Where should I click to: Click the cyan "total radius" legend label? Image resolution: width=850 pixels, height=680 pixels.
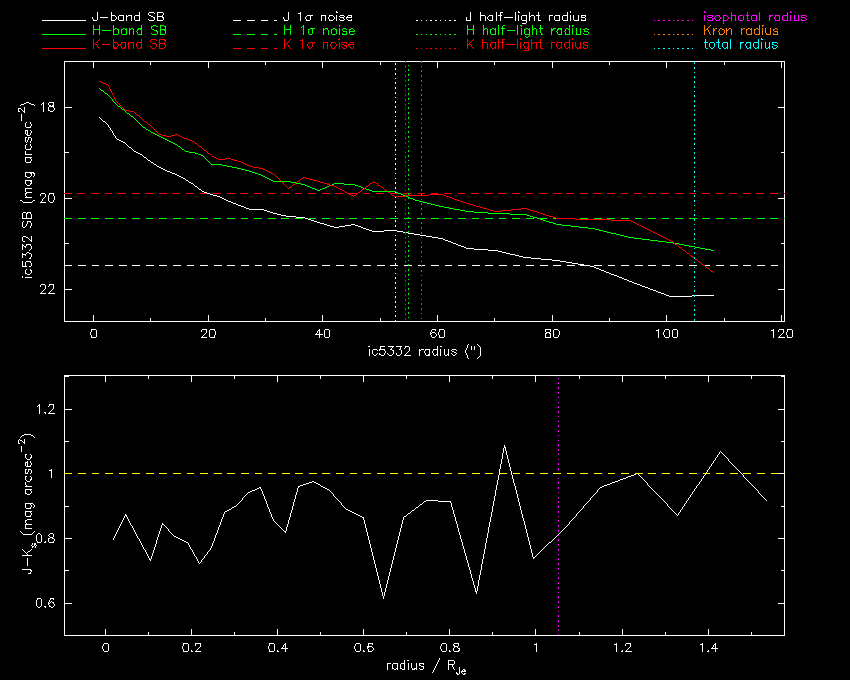coord(740,45)
